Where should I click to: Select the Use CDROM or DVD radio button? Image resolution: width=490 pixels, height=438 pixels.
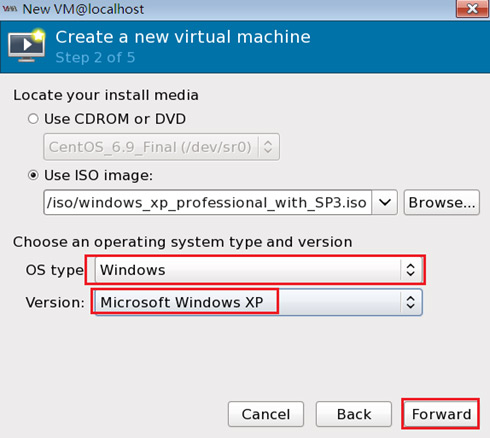33,119
